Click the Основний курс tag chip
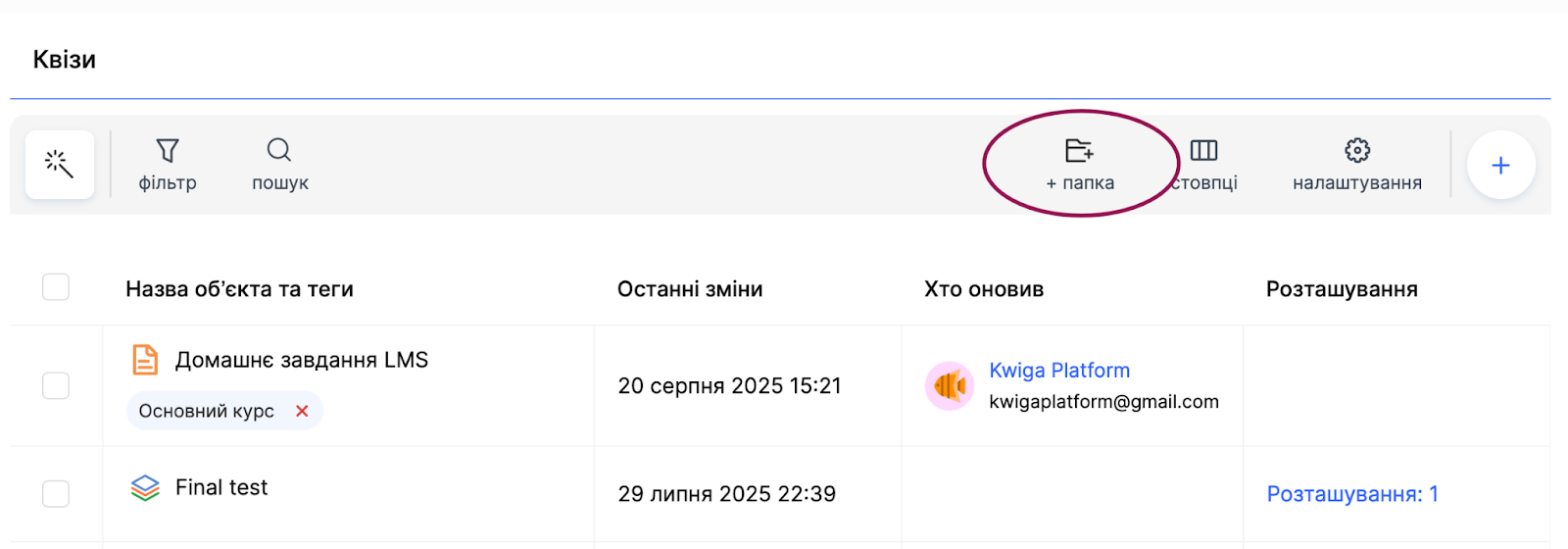The image size is (1568, 549). point(206,411)
